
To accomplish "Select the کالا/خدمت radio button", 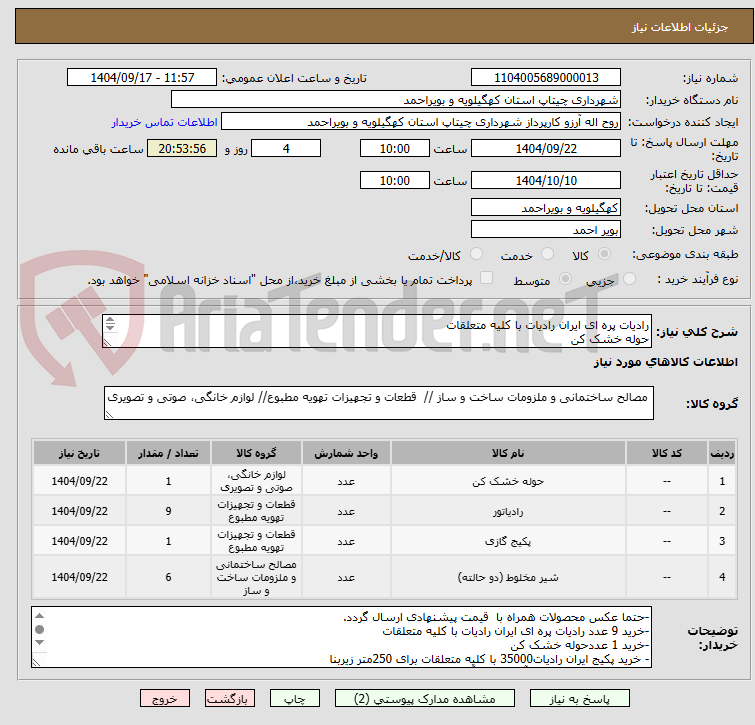I will [x=476, y=254].
